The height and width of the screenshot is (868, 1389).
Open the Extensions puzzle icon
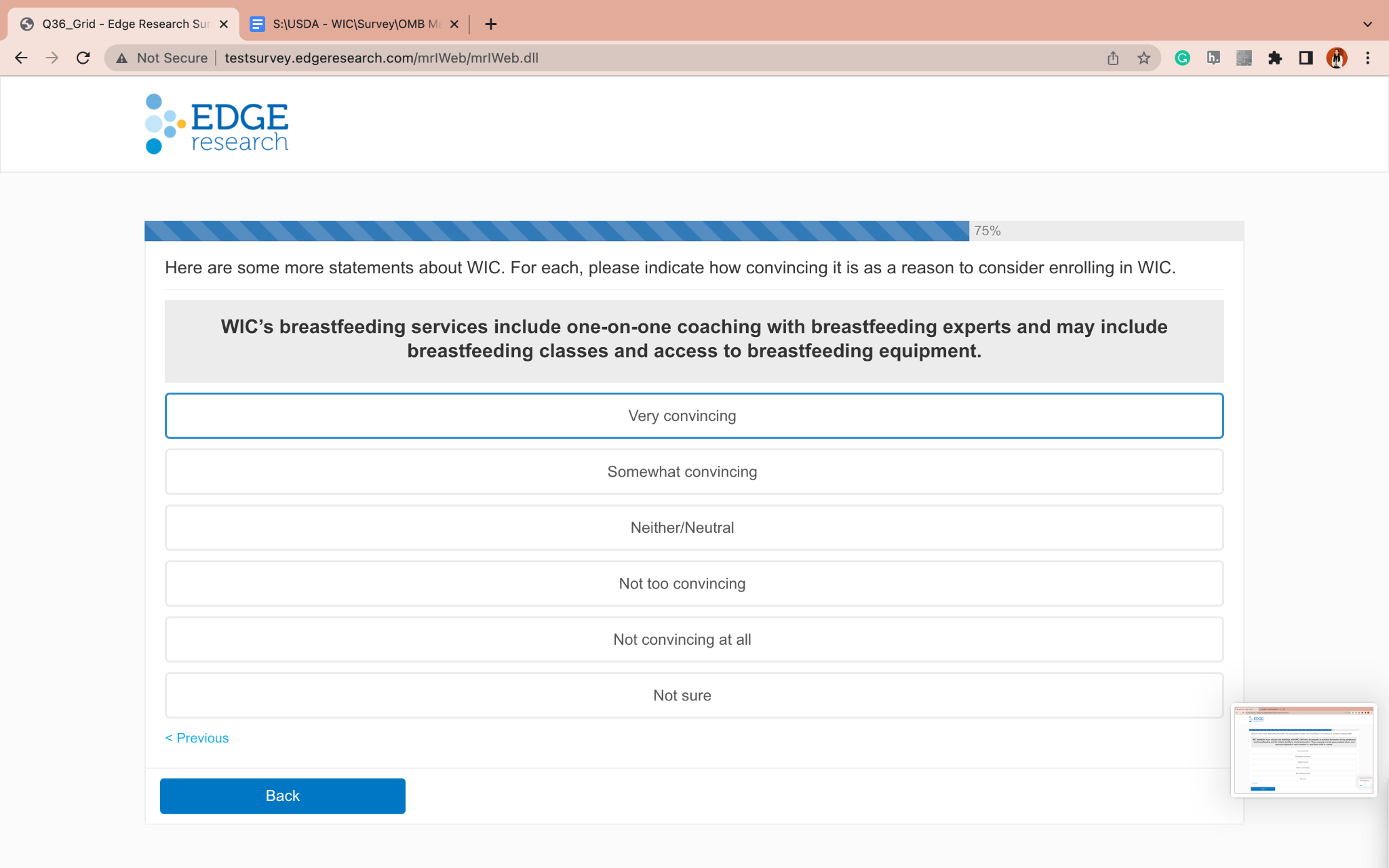[x=1275, y=58]
